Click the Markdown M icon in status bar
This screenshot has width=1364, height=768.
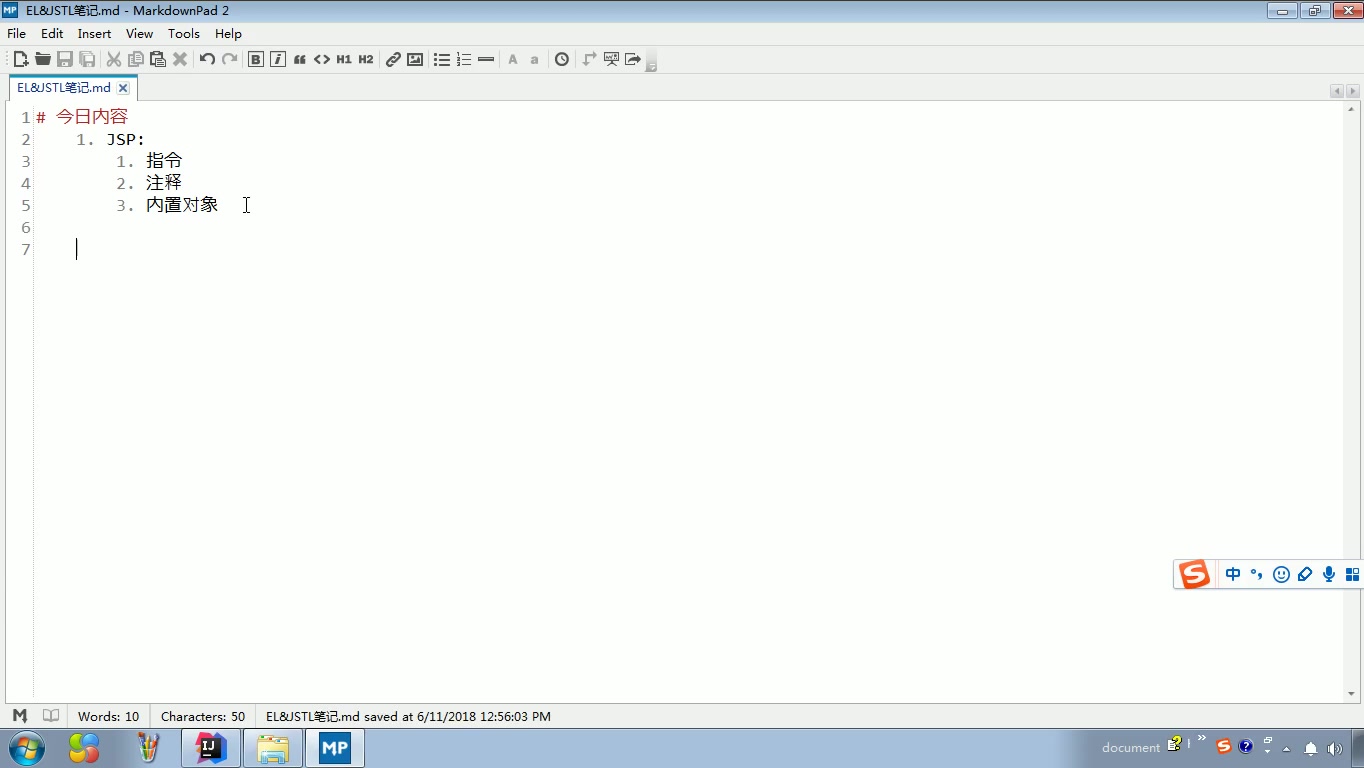coord(19,716)
